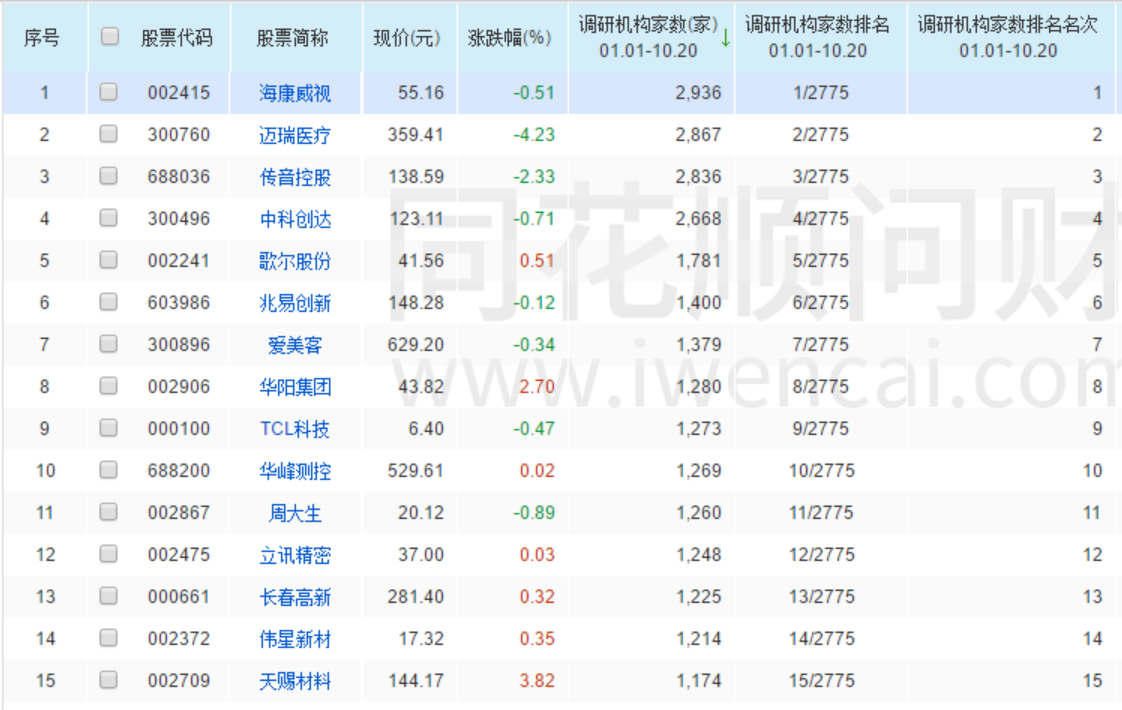Open stock link 天赐材料
The image size is (1122, 710).
click(x=295, y=681)
